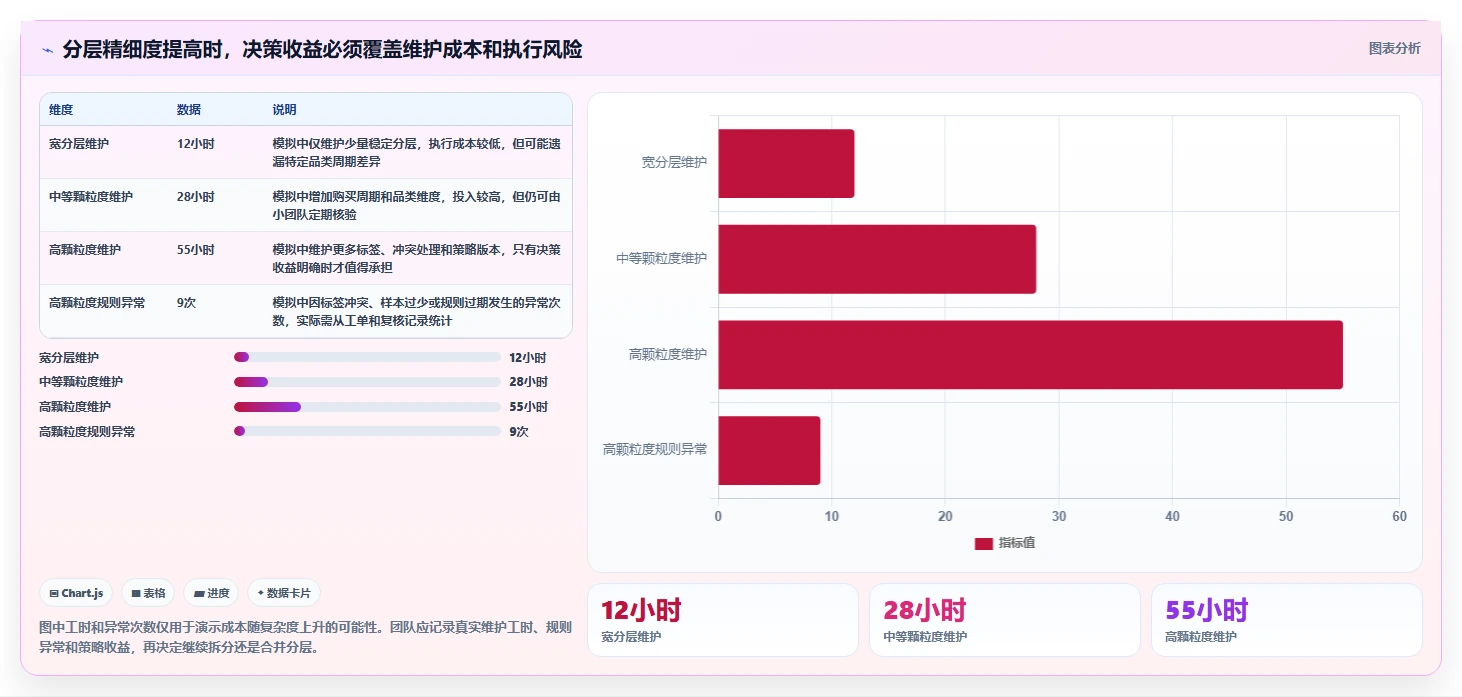This screenshot has height=697, width=1462.
Task: Click the 28小时 table cell
Action: pyautogui.click(x=196, y=197)
